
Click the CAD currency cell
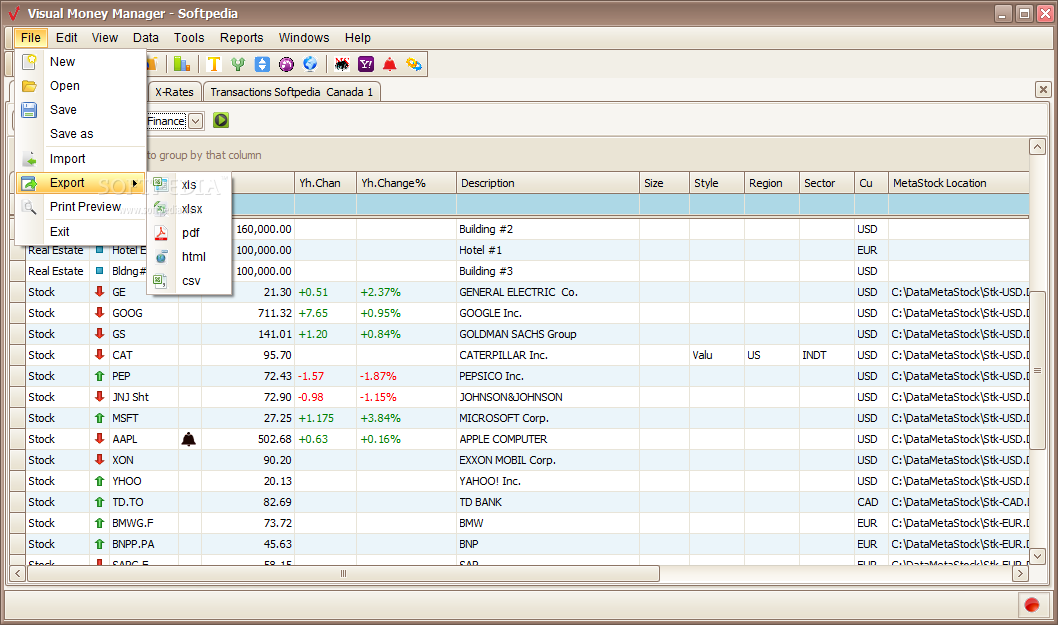click(871, 502)
